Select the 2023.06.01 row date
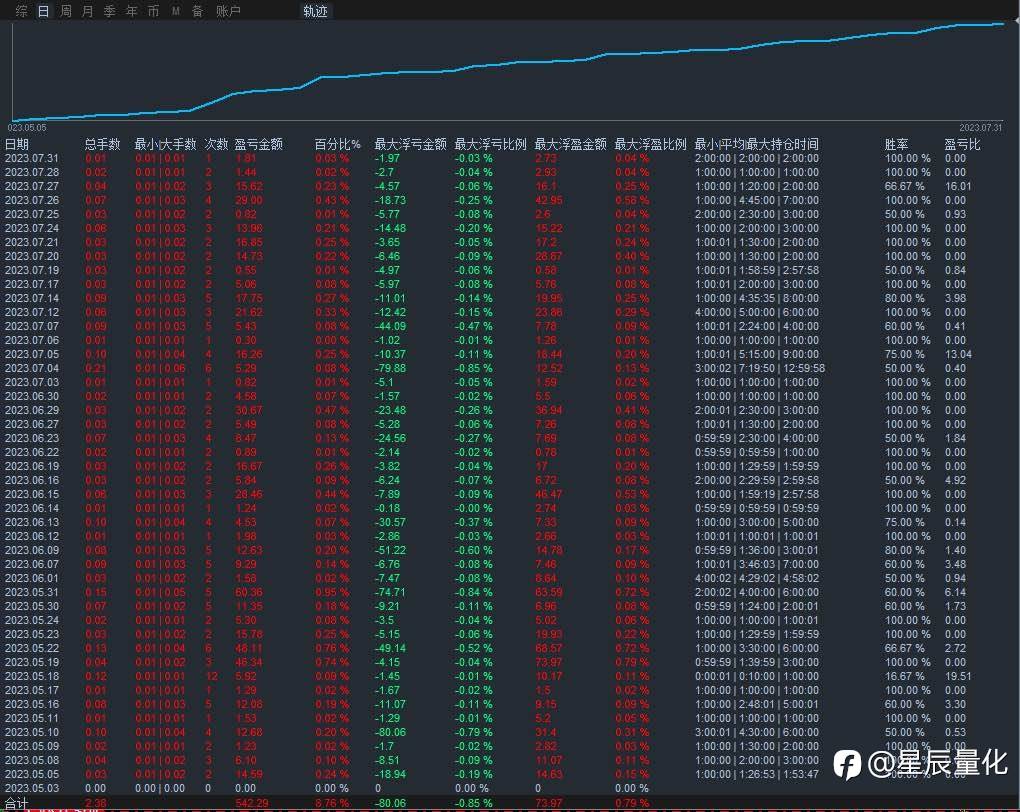The height and width of the screenshot is (812, 1020). click(x=31, y=578)
